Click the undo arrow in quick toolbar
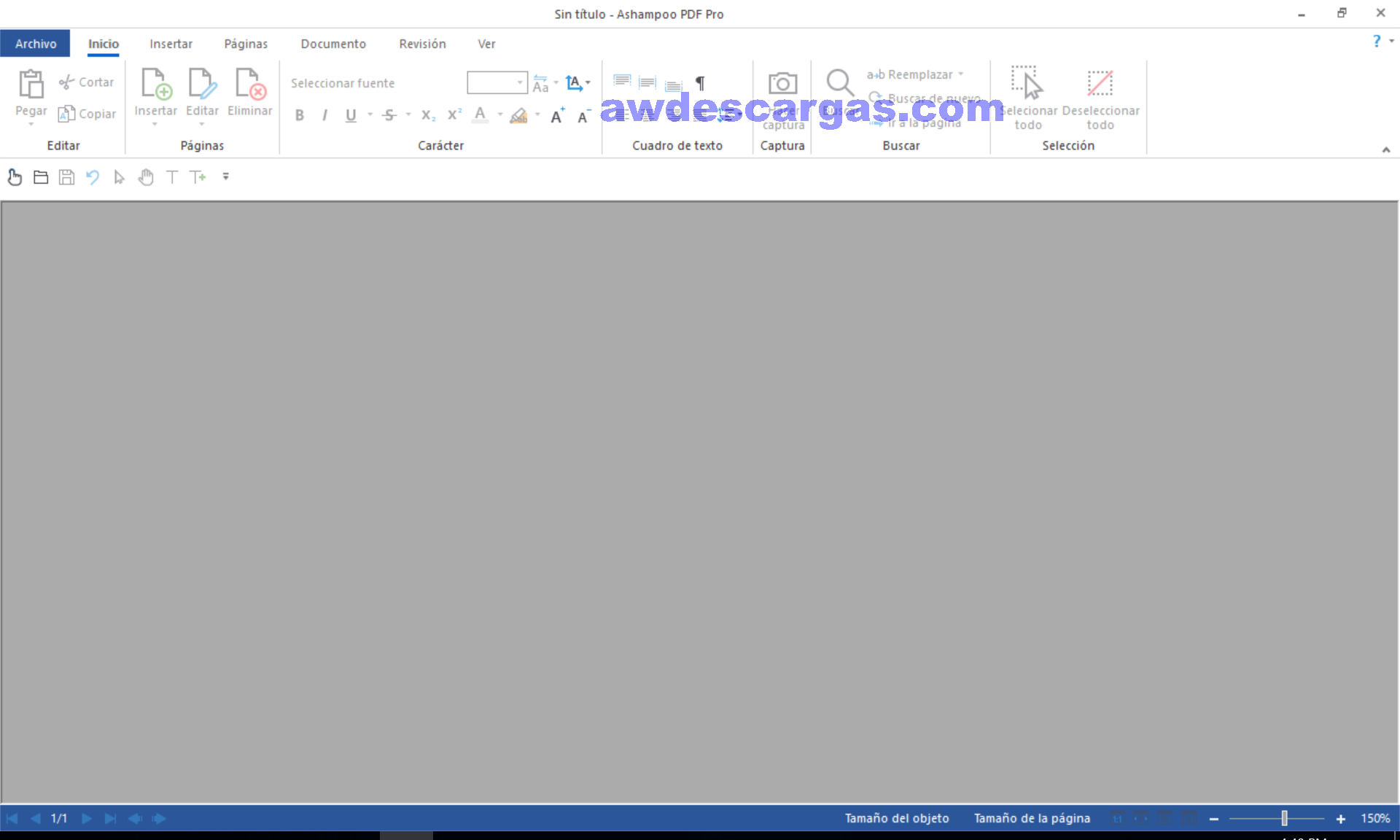Viewport: 1400px width, 840px height. tap(93, 177)
